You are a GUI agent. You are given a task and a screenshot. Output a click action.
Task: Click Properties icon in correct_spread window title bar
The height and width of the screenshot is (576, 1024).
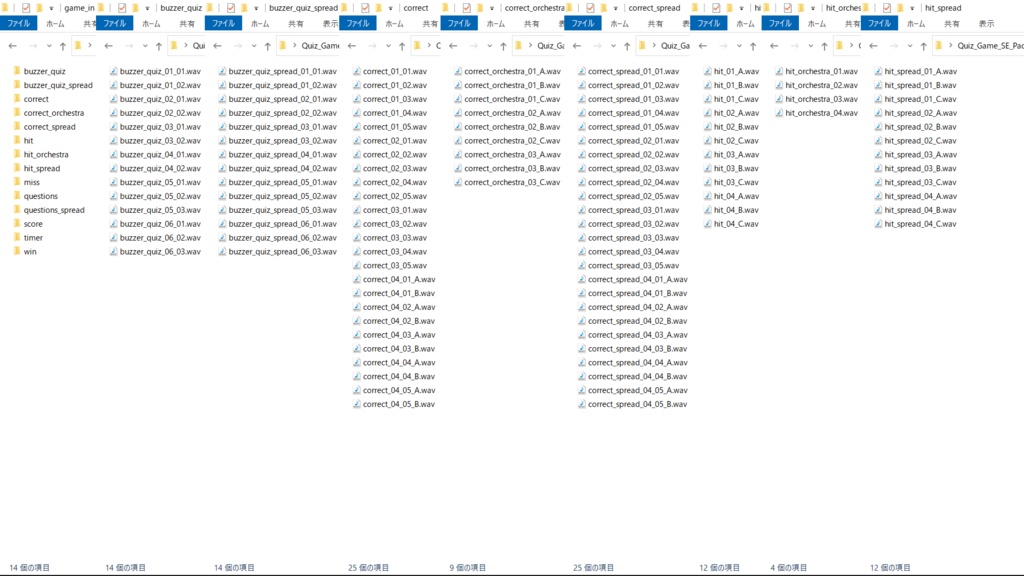click(590, 8)
